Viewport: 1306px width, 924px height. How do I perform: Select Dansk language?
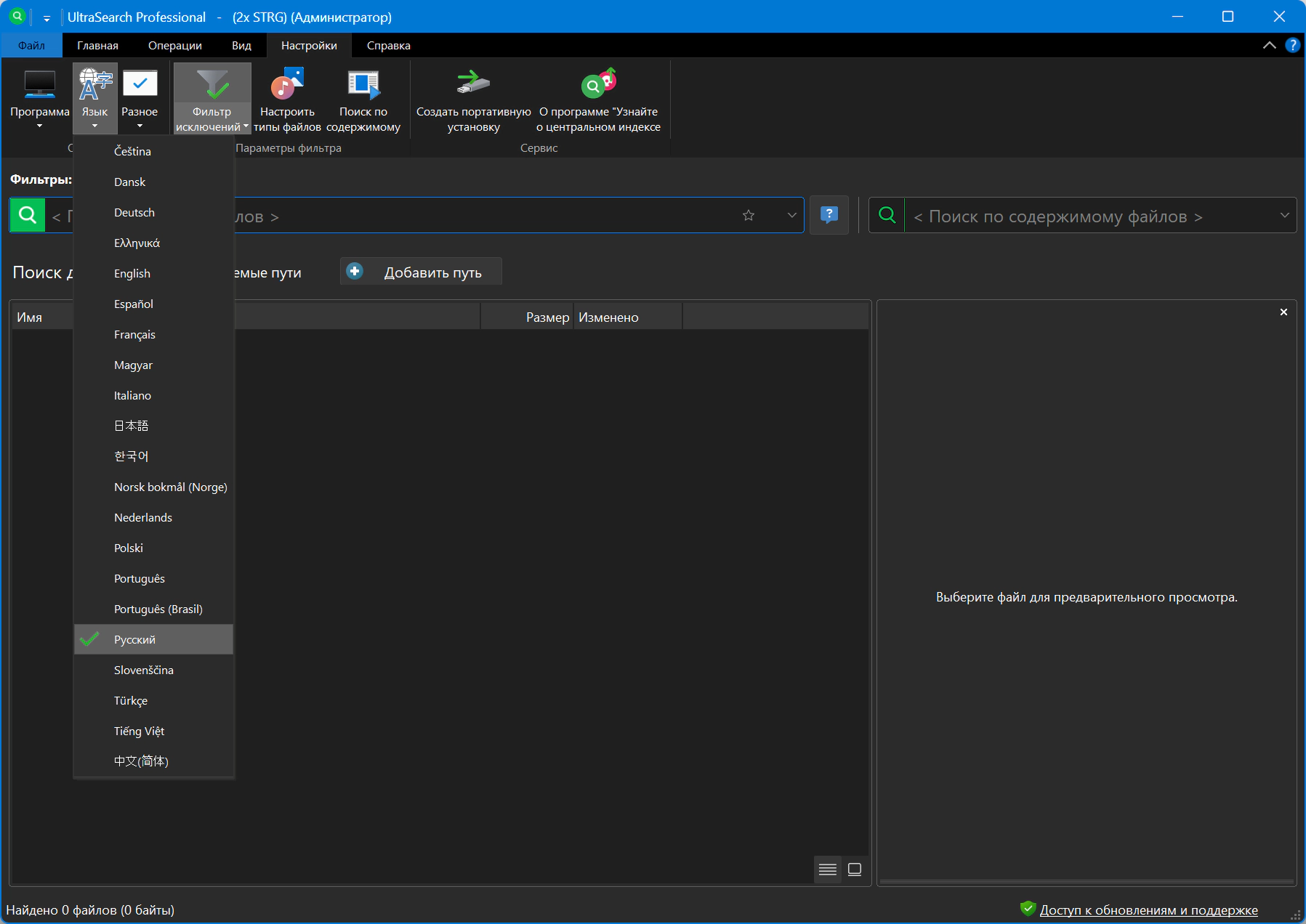tap(153, 182)
